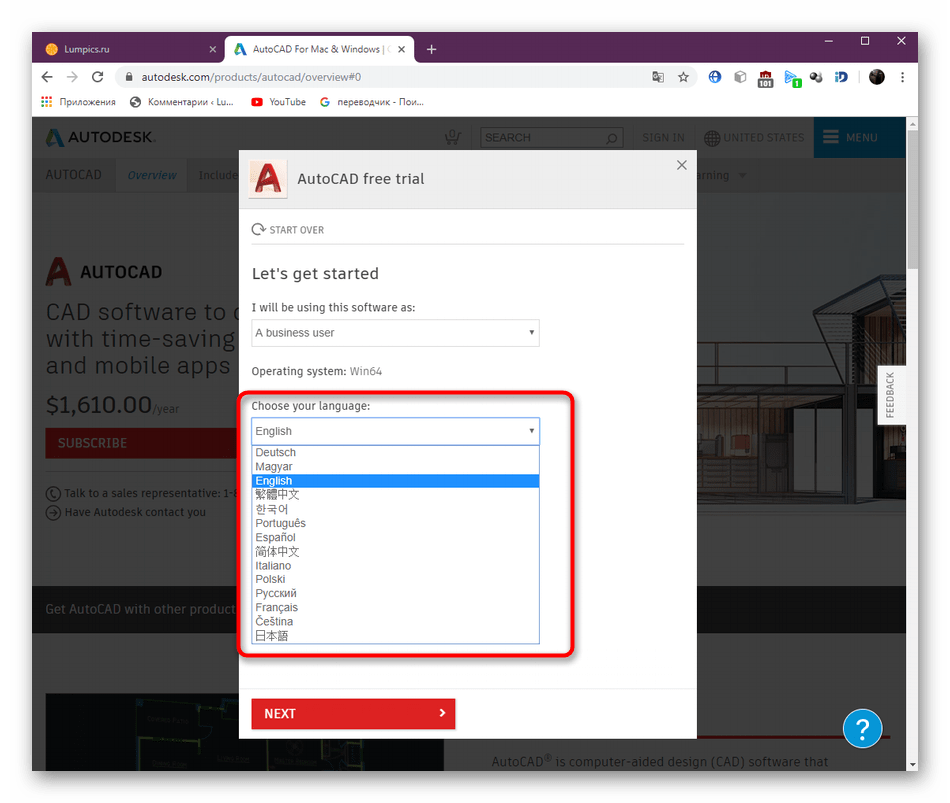
Task: Click the gray cube extension icon
Action: 740,77
